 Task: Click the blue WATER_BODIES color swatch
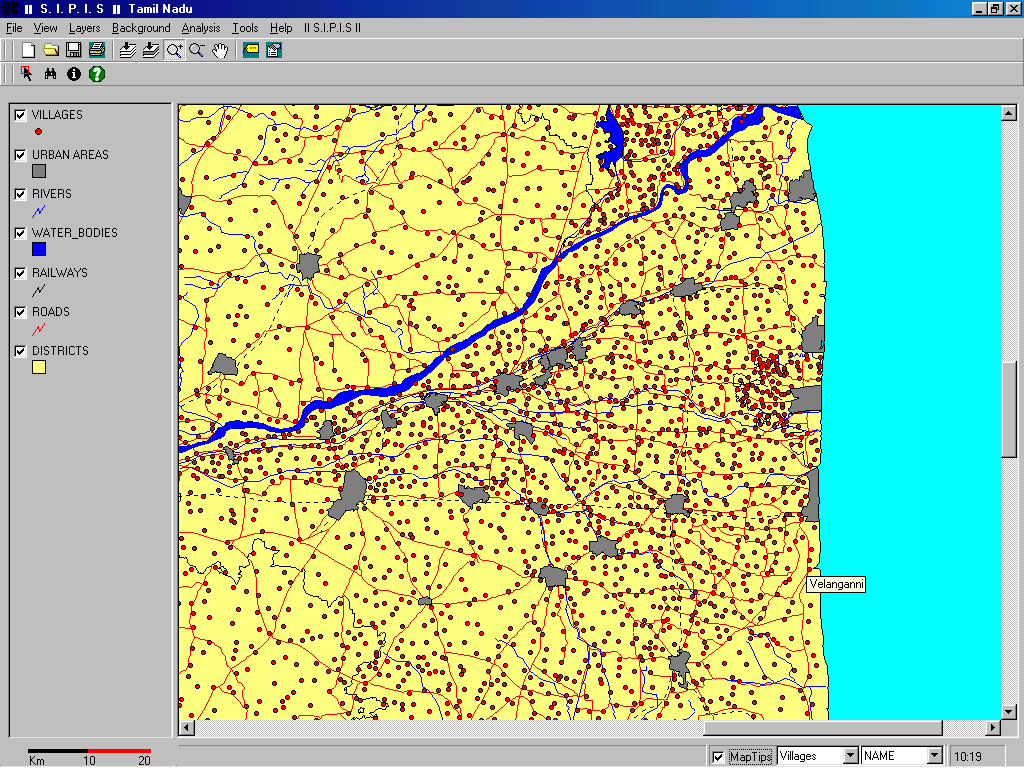coord(39,249)
